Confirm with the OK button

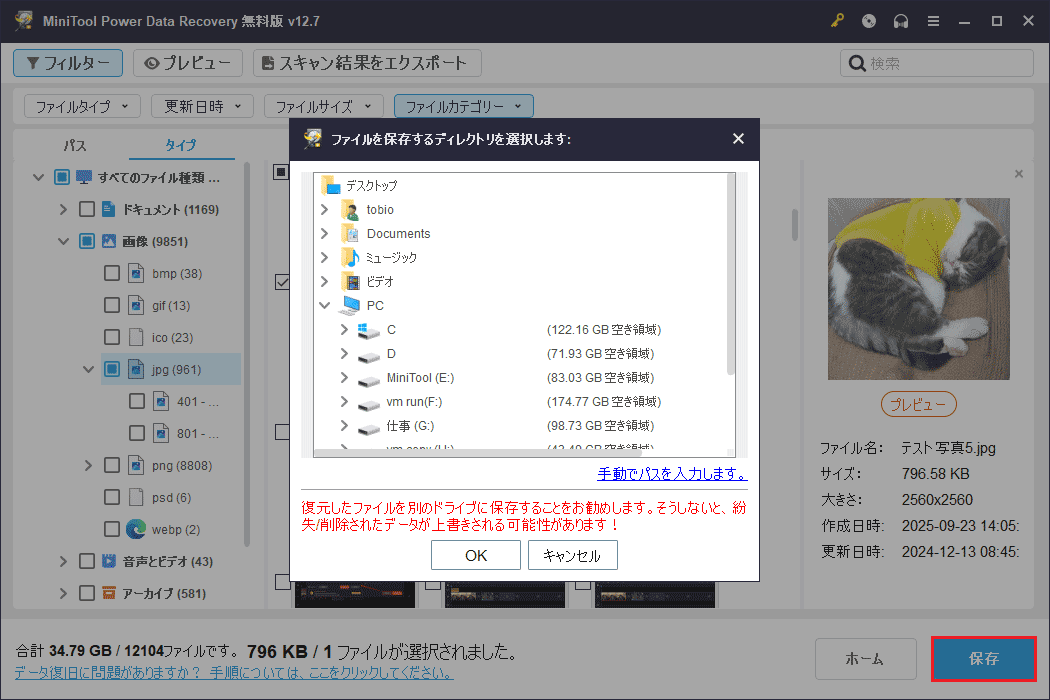click(x=475, y=555)
